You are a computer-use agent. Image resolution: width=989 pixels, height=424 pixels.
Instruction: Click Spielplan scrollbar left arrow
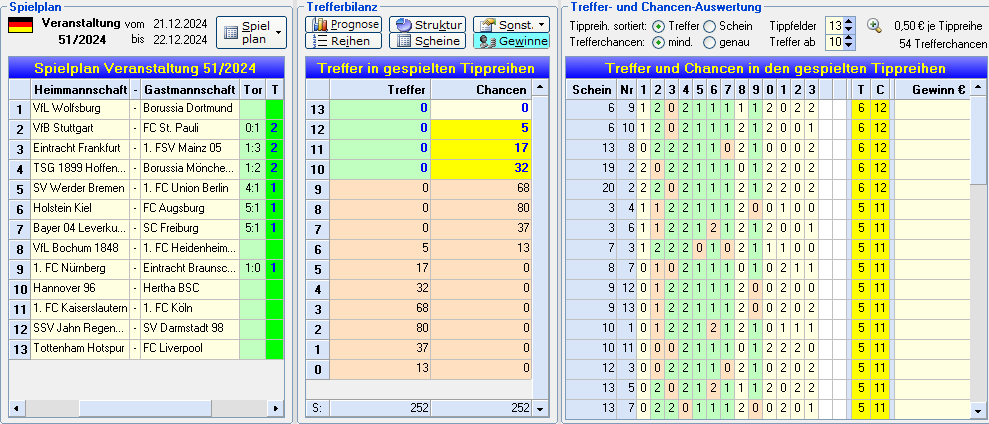(15, 408)
